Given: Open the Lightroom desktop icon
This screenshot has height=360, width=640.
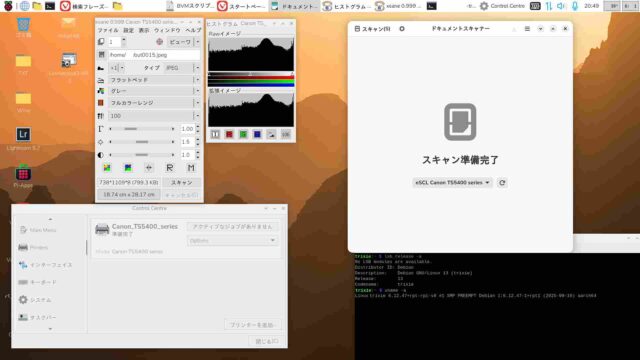Looking at the screenshot, I should tap(23, 134).
